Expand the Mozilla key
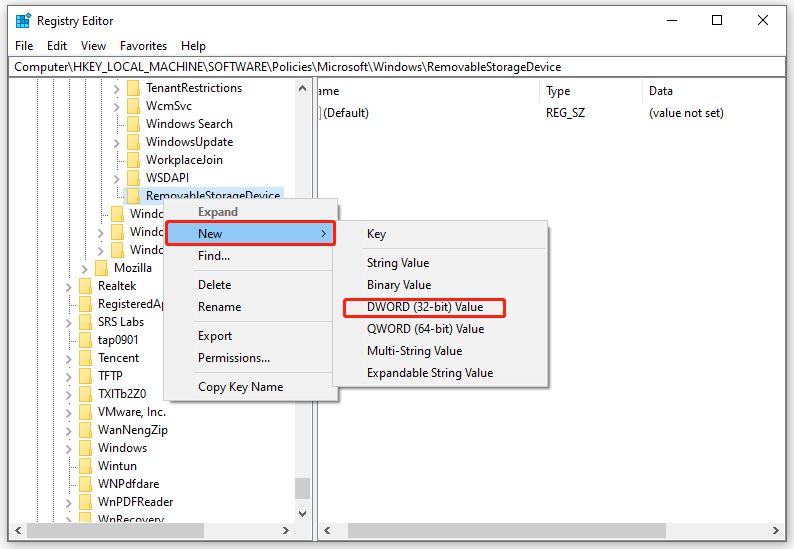794x549 pixels. [x=85, y=269]
